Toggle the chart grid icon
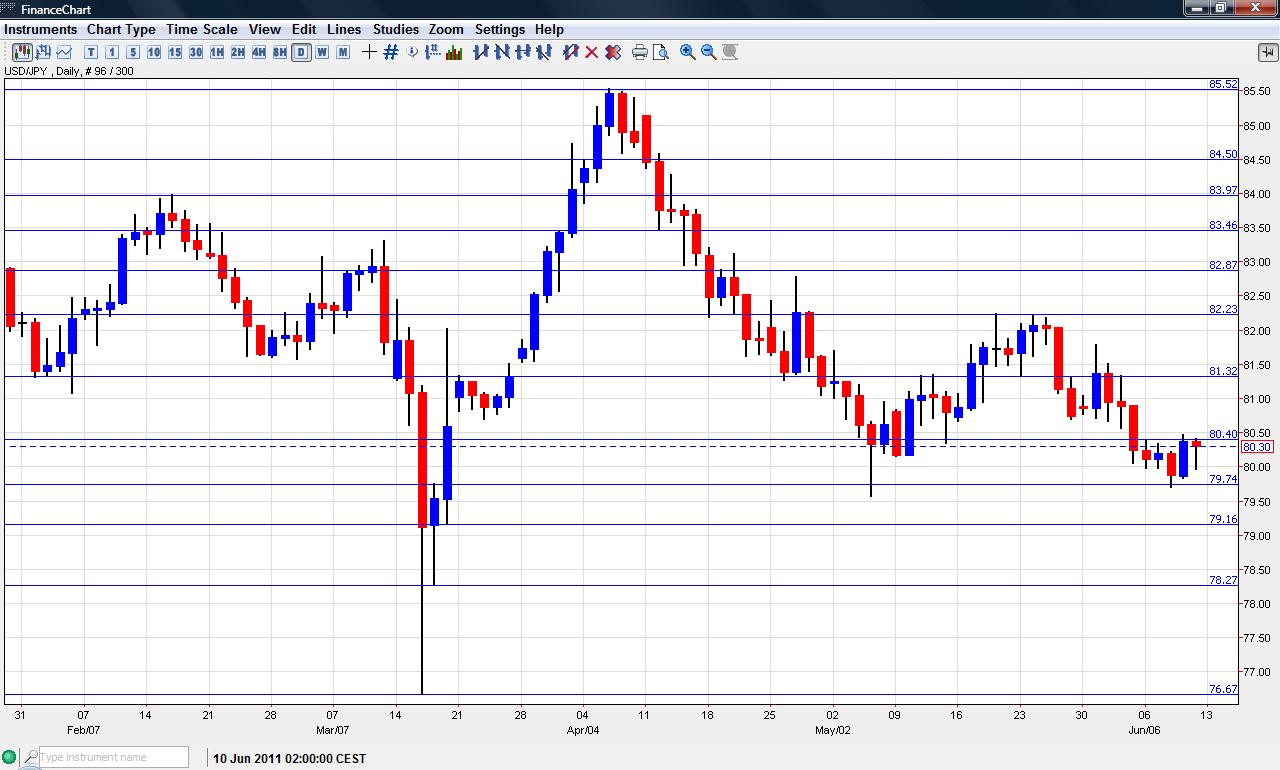This screenshot has height=770, width=1280. (x=391, y=52)
